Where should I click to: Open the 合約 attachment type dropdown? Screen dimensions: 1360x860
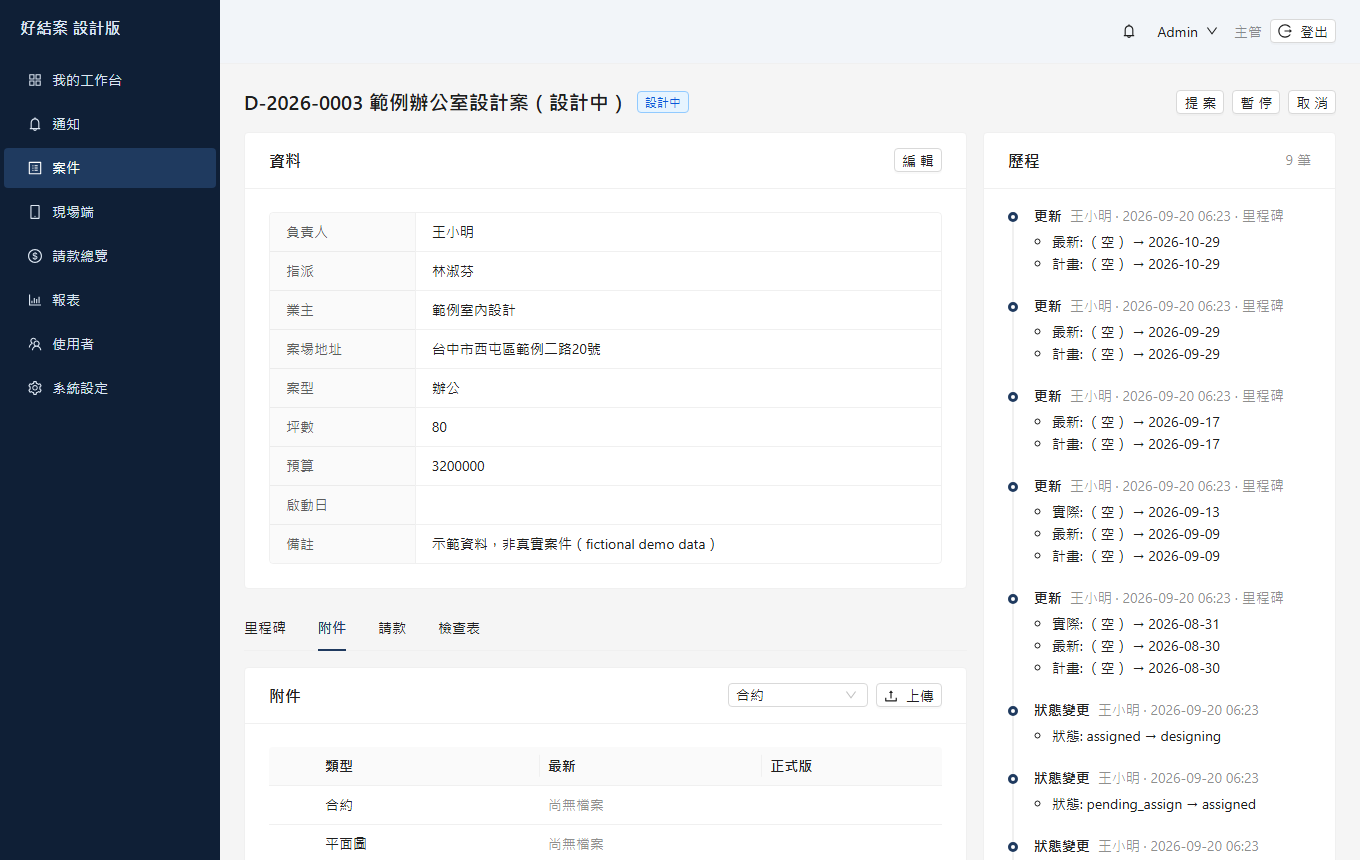(x=798, y=695)
